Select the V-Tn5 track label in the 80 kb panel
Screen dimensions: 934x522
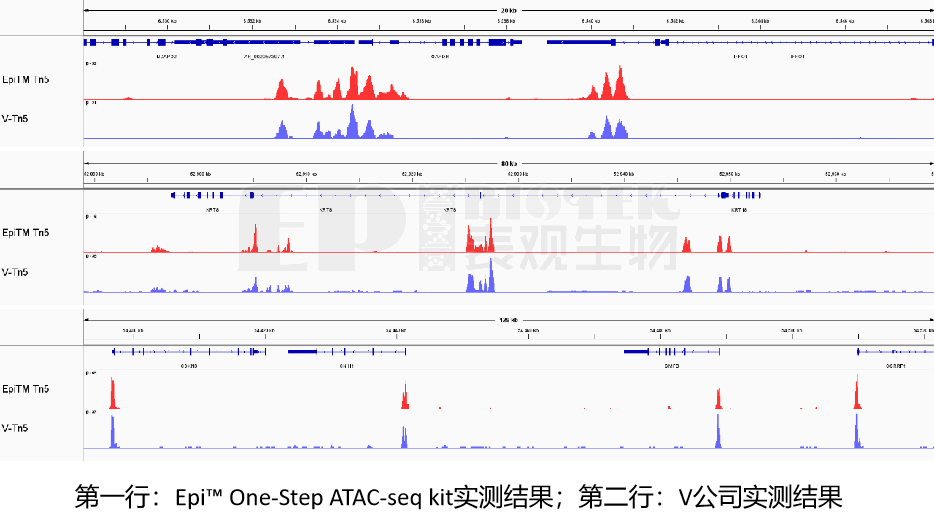(15, 272)
